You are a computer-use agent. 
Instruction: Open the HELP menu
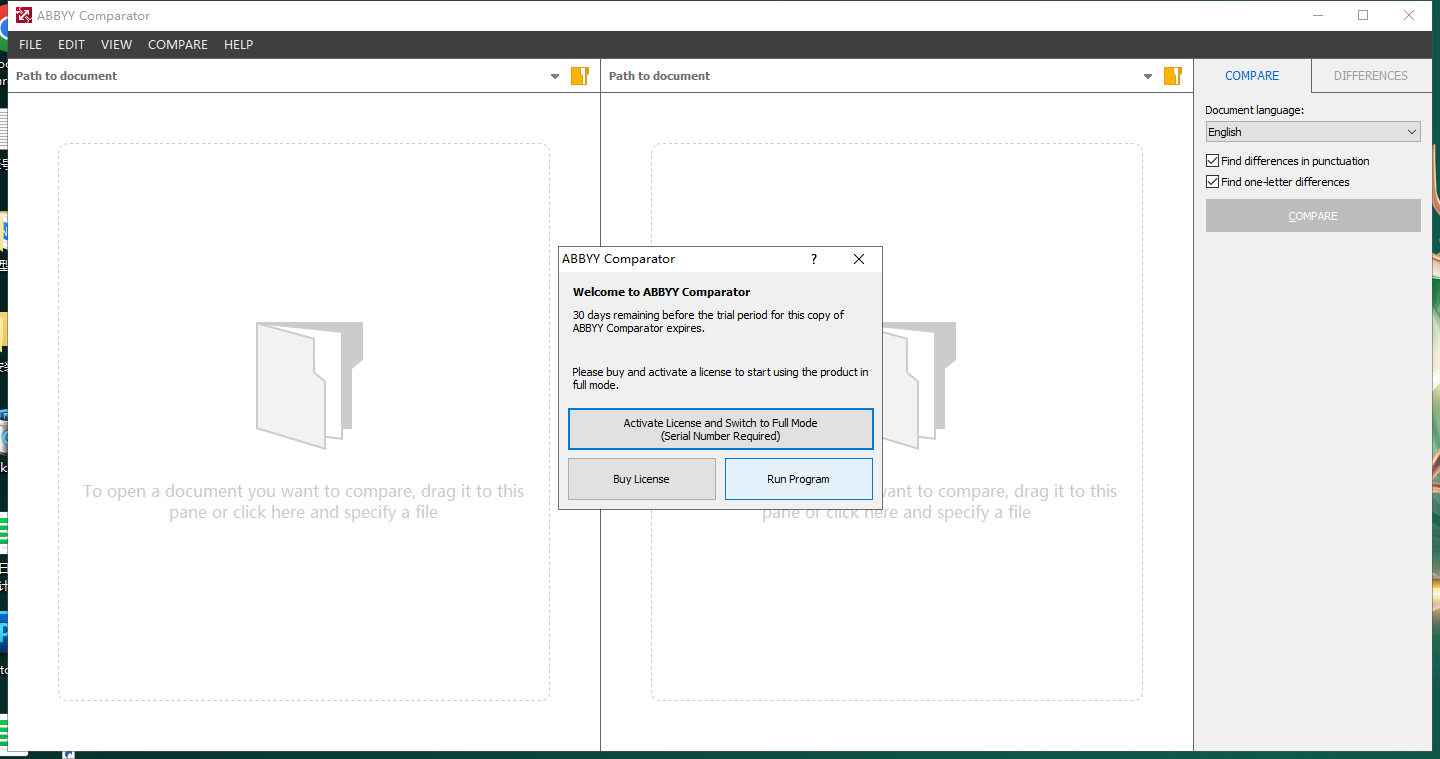(x=238, y=45)
